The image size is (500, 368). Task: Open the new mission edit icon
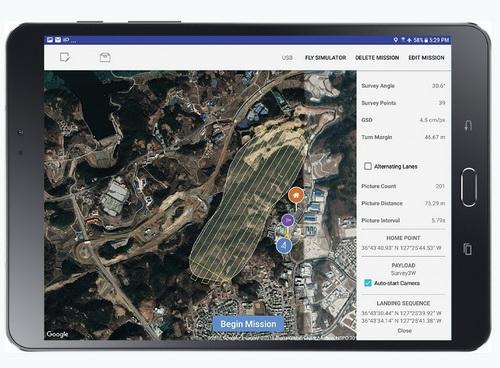[x=65, y=57]
